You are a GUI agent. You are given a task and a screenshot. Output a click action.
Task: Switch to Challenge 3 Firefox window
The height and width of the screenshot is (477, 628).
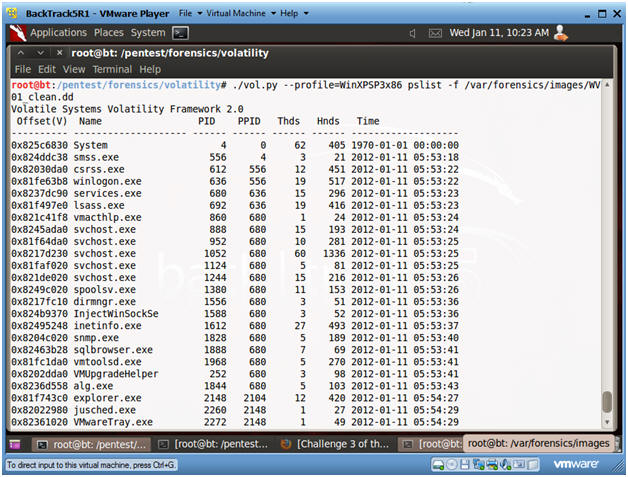pyautogui.click(x=336, y=445)
